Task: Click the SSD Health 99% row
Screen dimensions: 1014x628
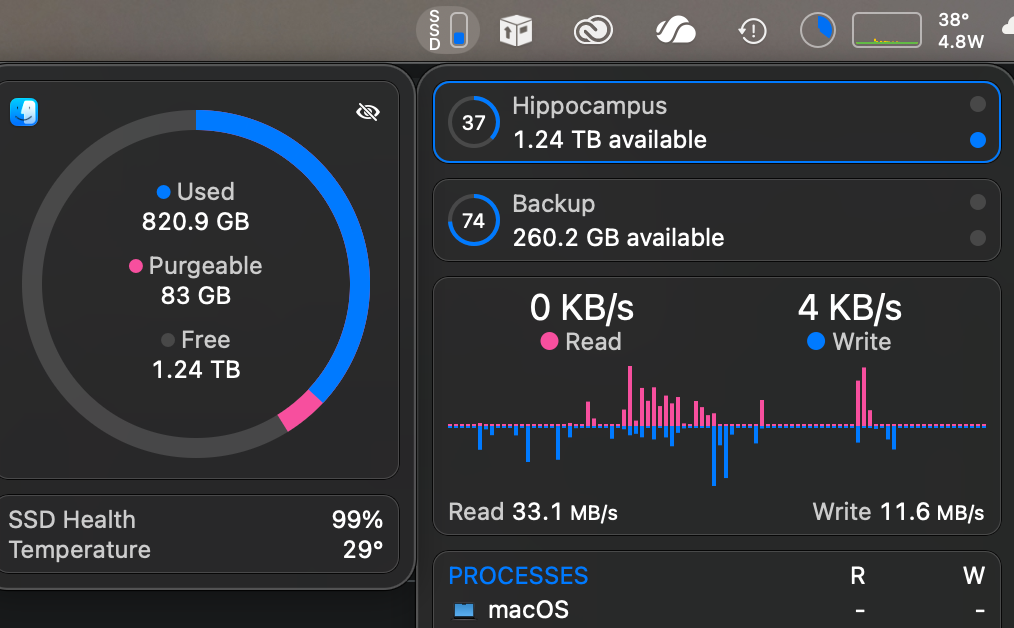Action: tap(196, 520)
